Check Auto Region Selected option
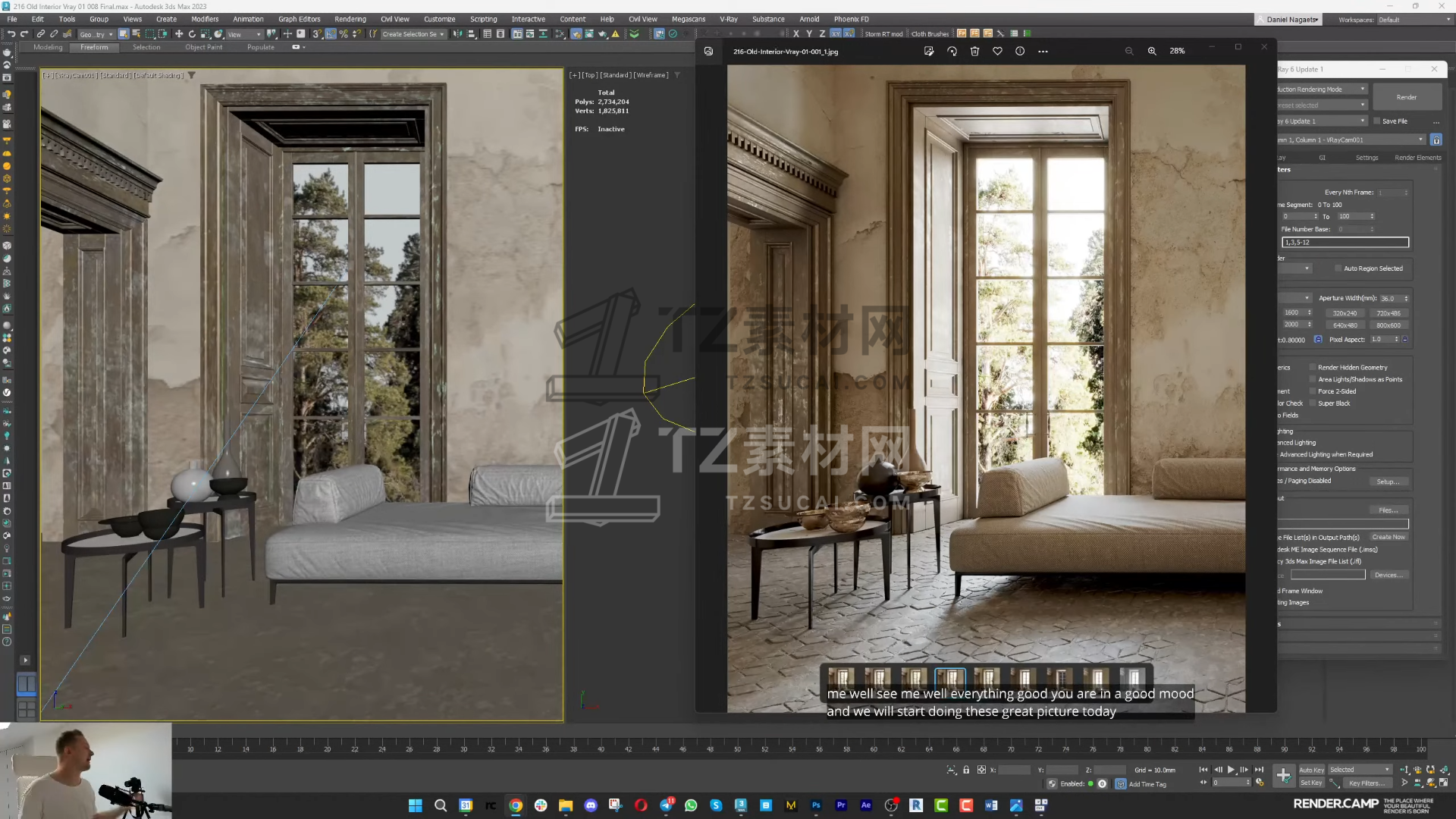 [1338, 268]
